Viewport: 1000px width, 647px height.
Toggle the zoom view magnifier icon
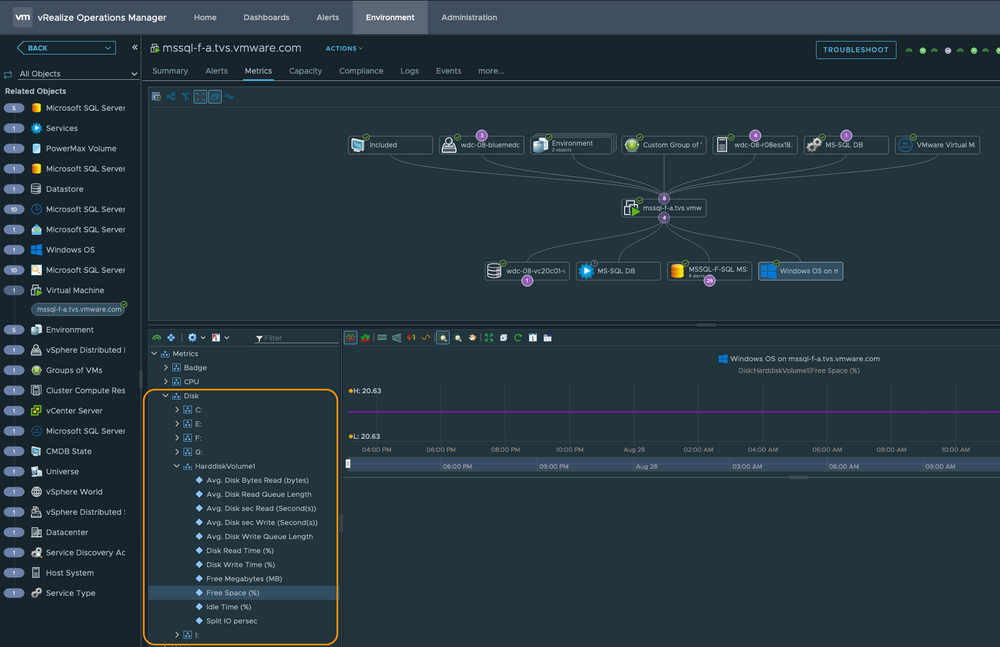(x=443, y=338)
